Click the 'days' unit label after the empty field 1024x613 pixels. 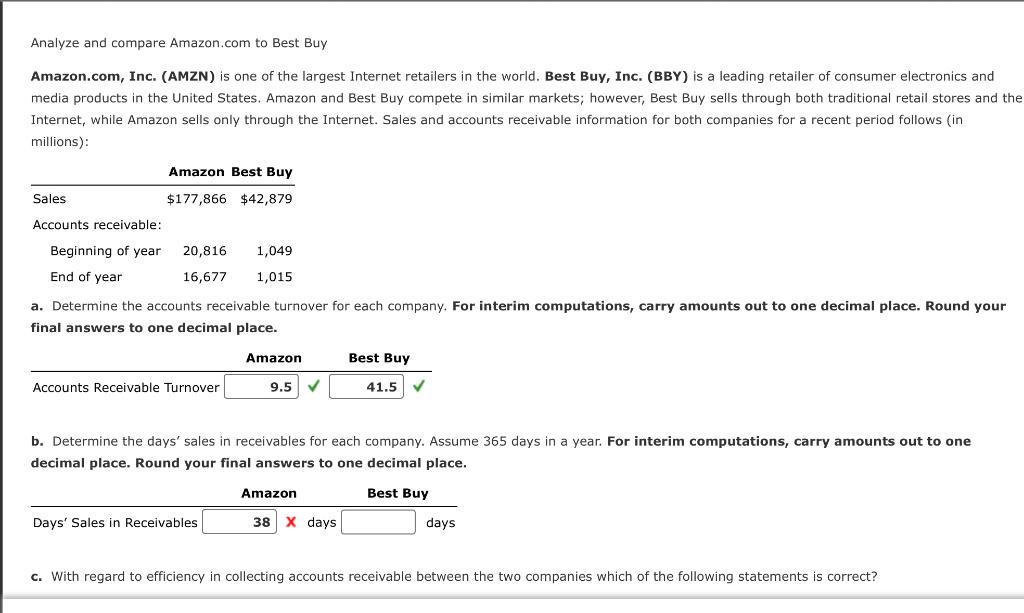tap(440, 522)
